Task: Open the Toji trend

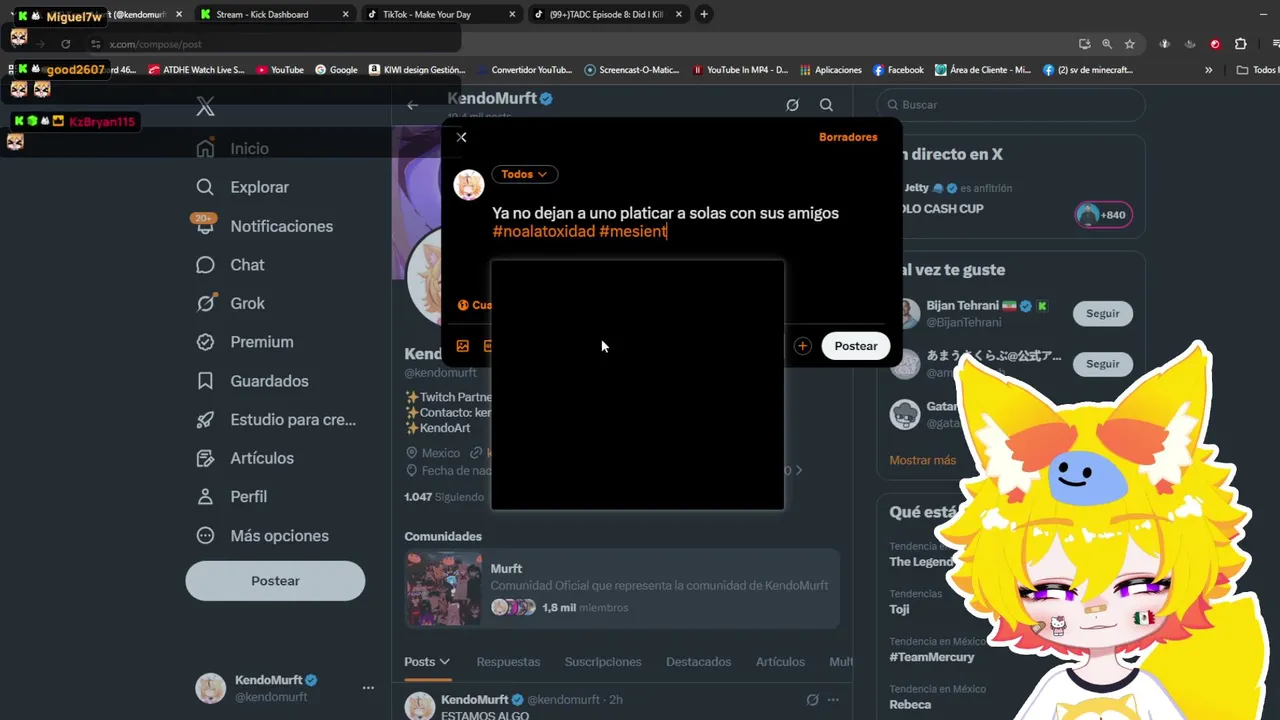Action: [899, 609]
